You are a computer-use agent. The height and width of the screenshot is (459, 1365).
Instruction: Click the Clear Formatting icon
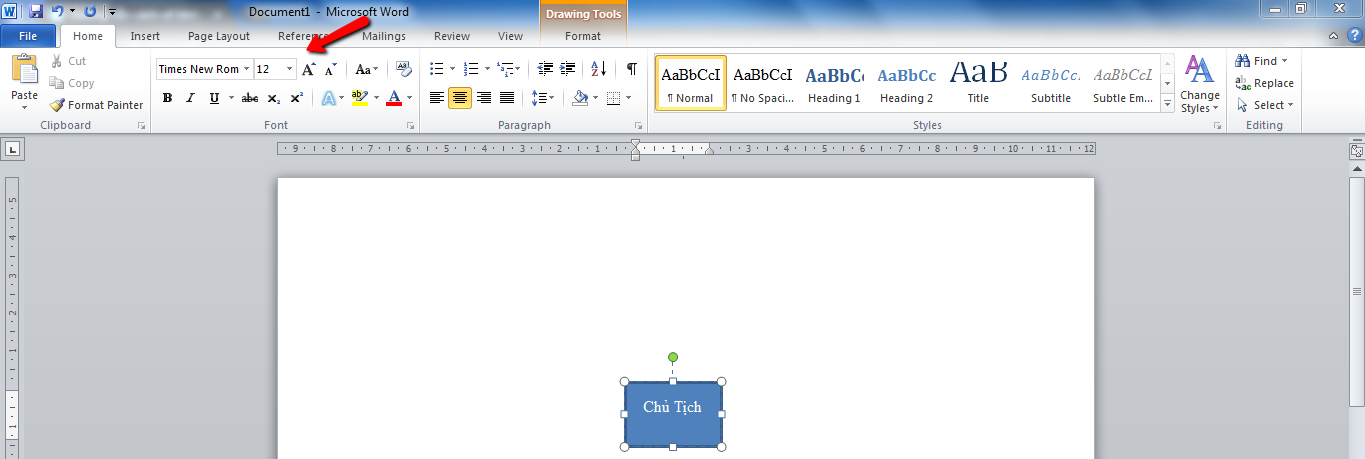404,69
